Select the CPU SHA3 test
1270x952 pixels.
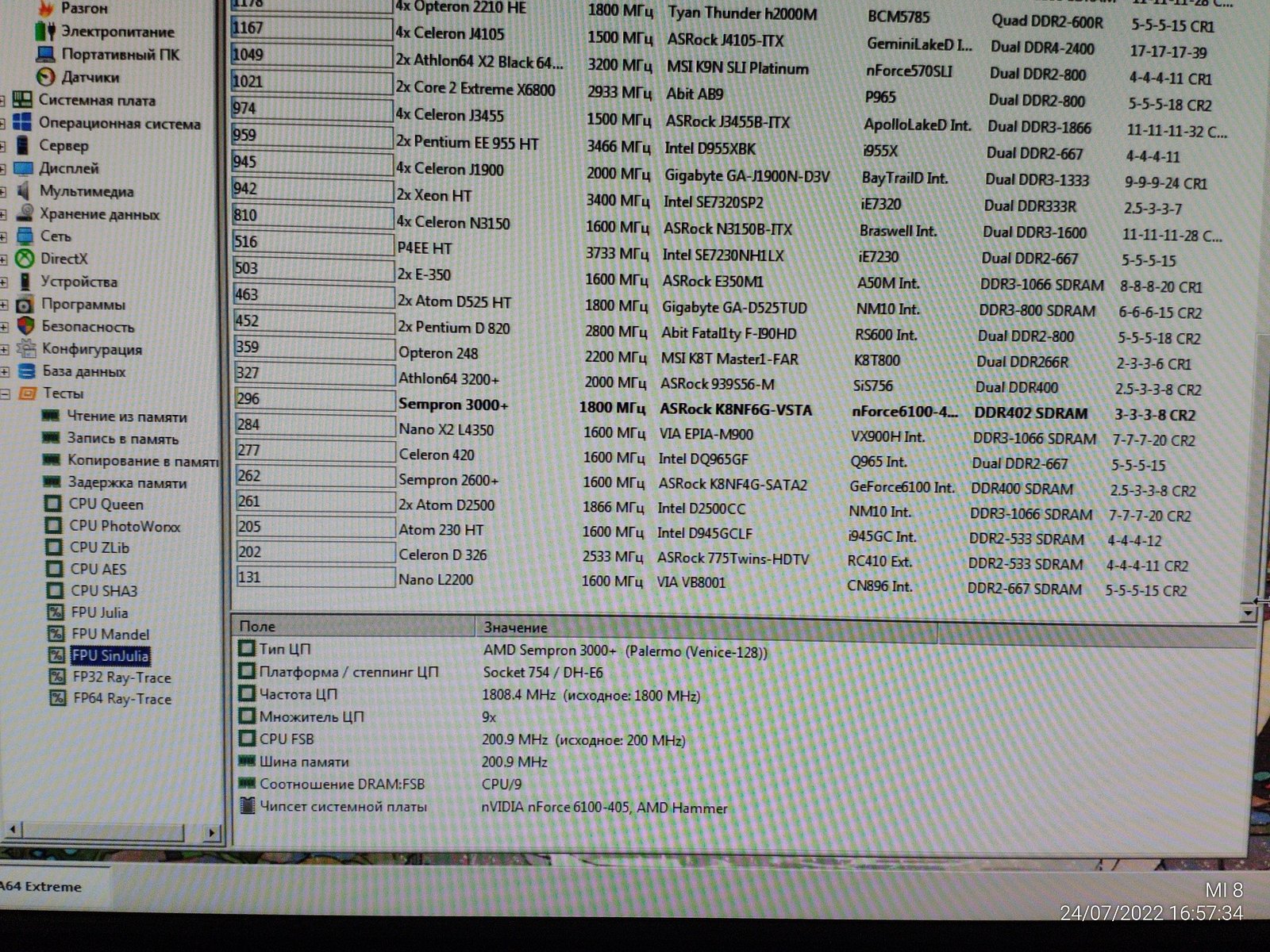tap(104, 590)
